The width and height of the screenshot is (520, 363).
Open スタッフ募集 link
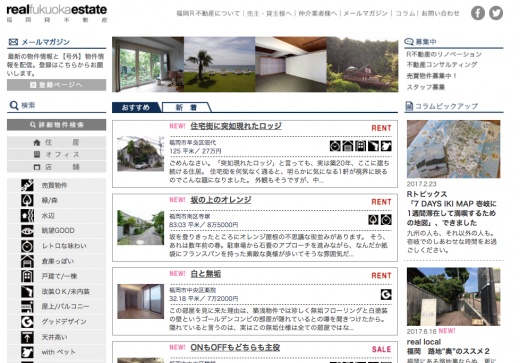click(426, 87)
